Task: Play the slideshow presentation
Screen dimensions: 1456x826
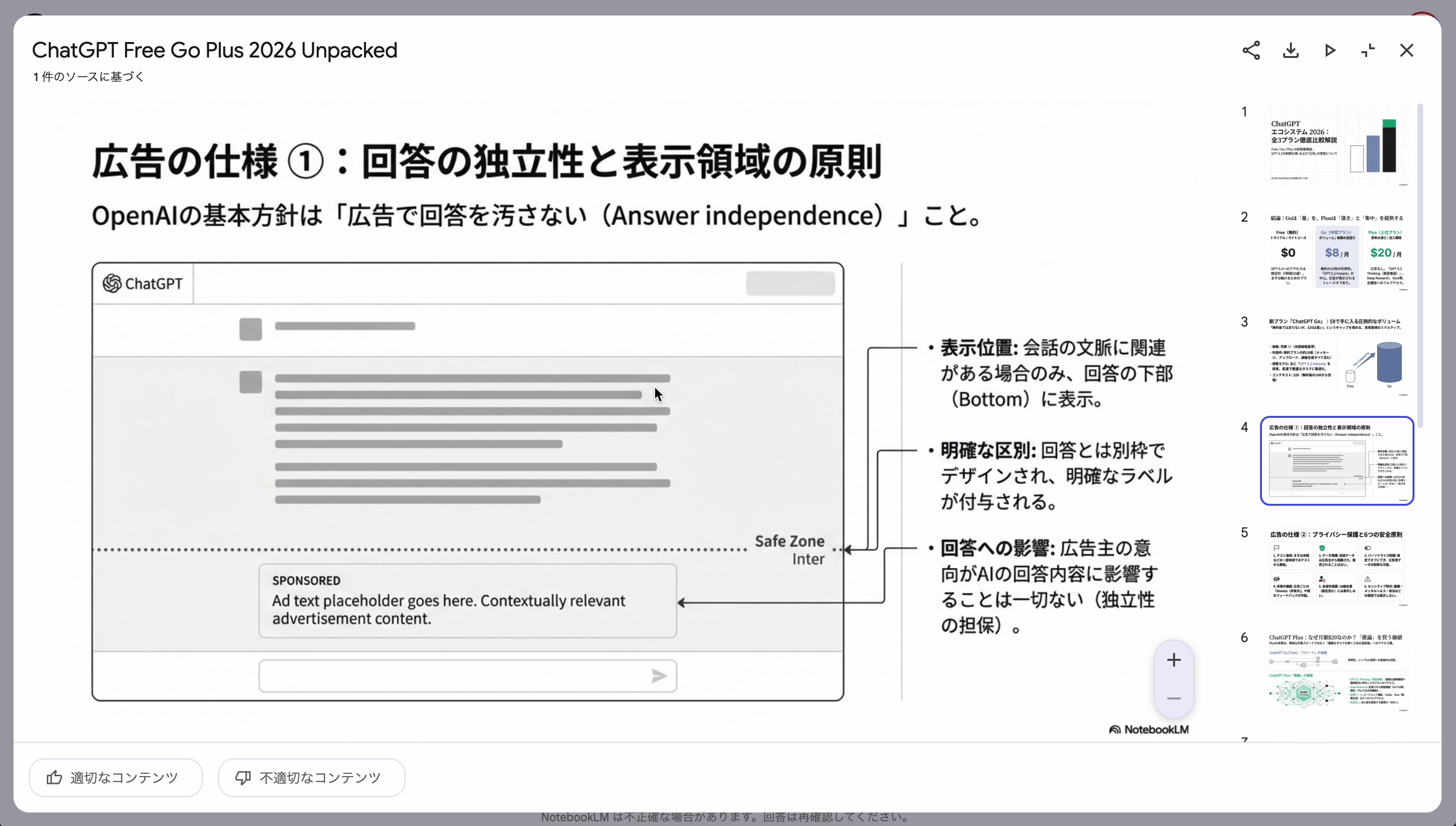Action: pyautogui.click(x=1330, y=50)
